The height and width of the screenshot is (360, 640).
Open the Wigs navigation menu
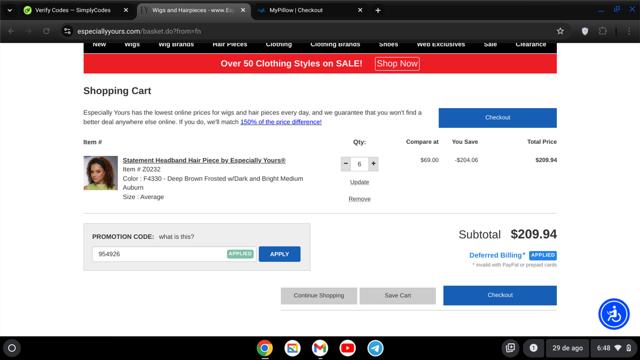tap(132, 44)
